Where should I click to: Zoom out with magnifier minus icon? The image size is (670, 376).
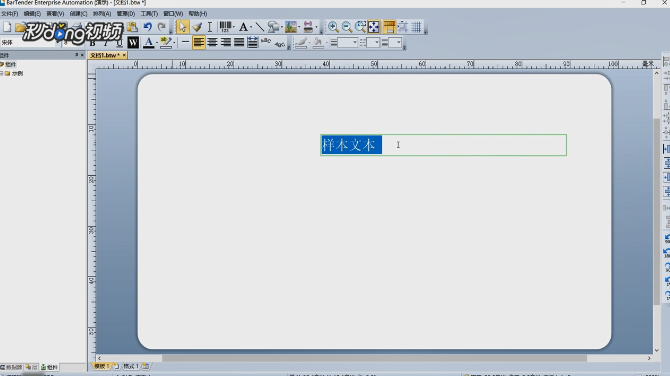click(347, 27)
